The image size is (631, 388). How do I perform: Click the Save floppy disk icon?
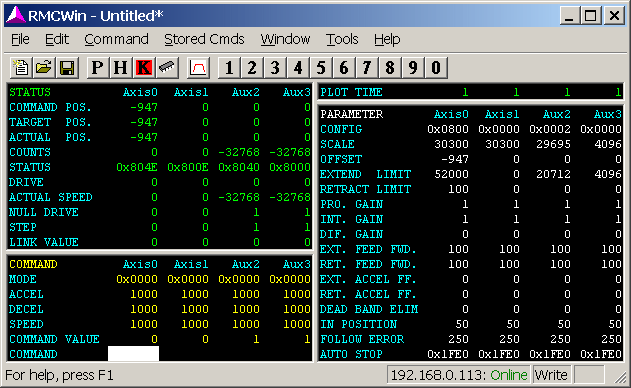point(67,67)
